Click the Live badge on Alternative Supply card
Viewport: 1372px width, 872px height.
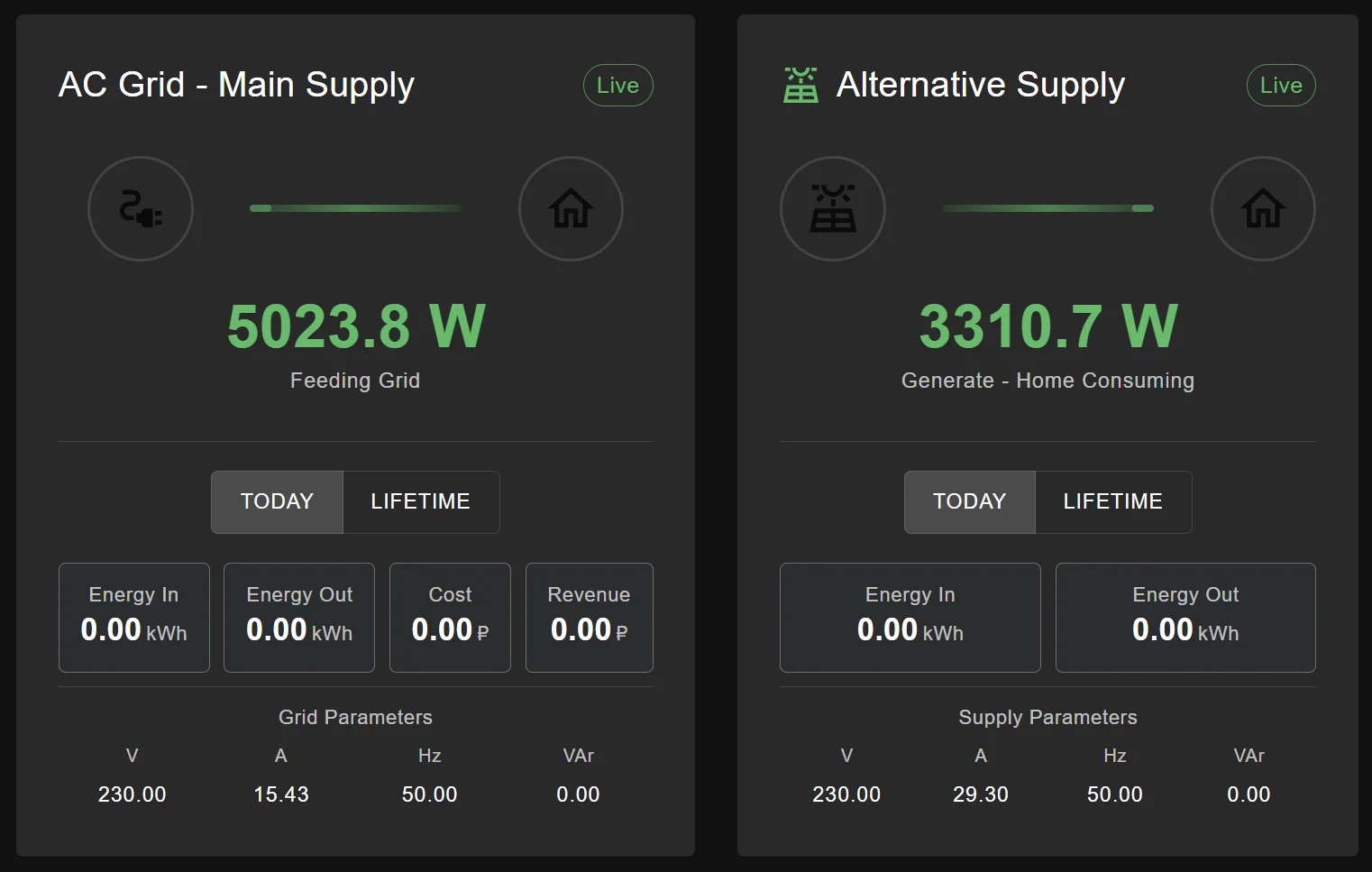1281,86
